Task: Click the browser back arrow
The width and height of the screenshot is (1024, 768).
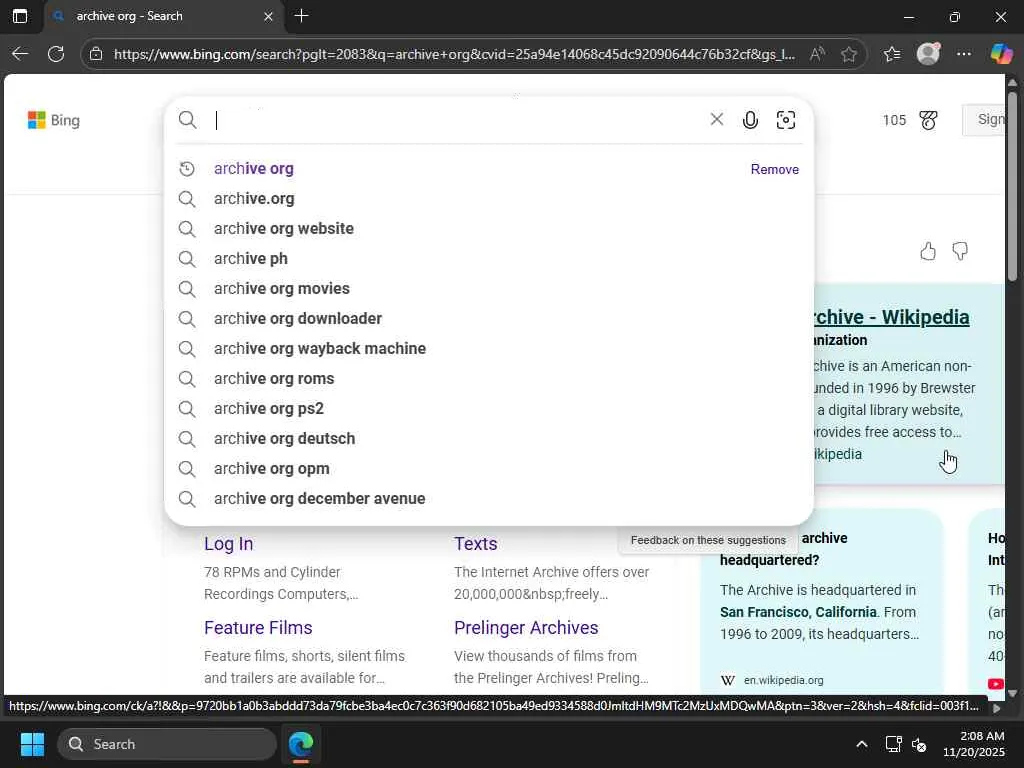Action: 20,54
